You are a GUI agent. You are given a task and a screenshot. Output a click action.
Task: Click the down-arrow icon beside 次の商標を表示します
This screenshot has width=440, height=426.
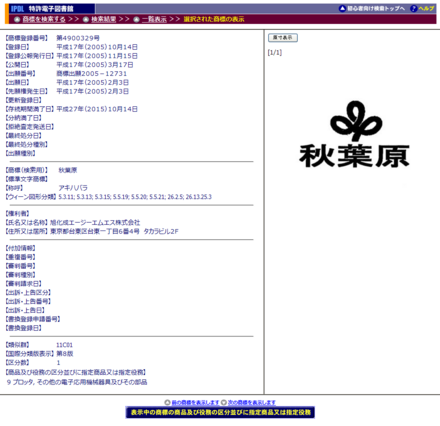tap(224, 402)
